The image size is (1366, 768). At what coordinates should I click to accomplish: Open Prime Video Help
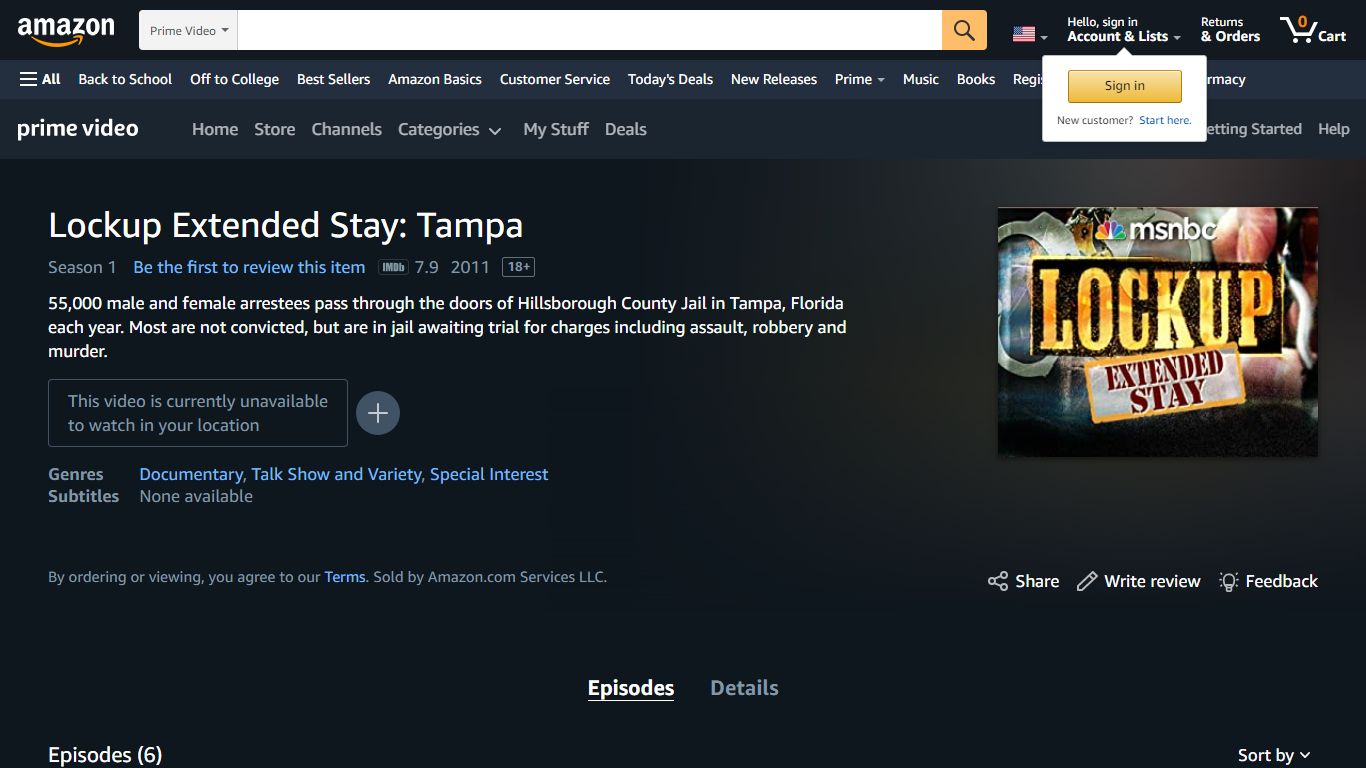pyautogui.click(x=1334, y=129)
